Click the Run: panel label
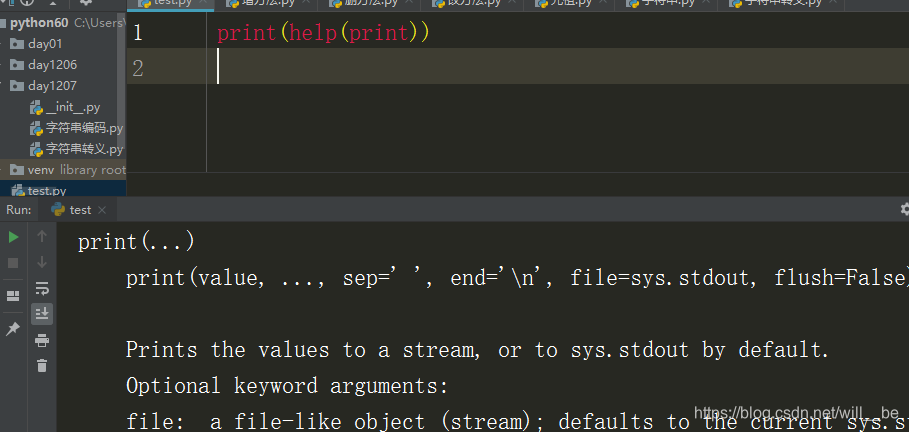Image resolution: width=909 pixels, height=432 pixels. pos(19,210)
